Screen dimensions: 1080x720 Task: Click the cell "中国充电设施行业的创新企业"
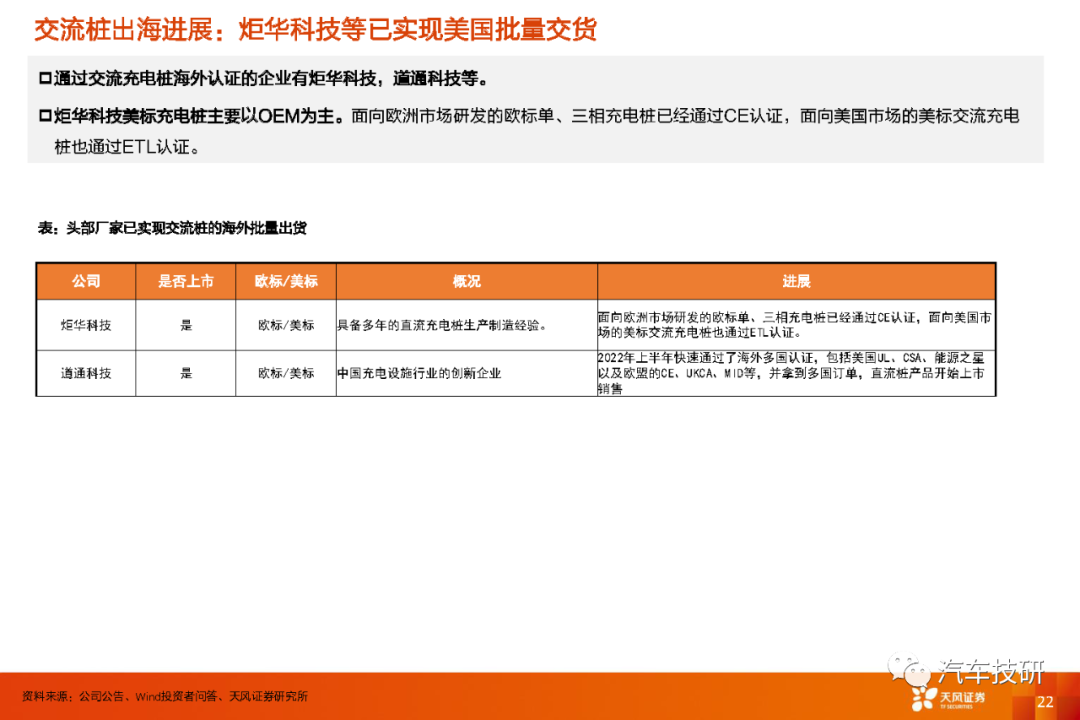coord(466,373)
